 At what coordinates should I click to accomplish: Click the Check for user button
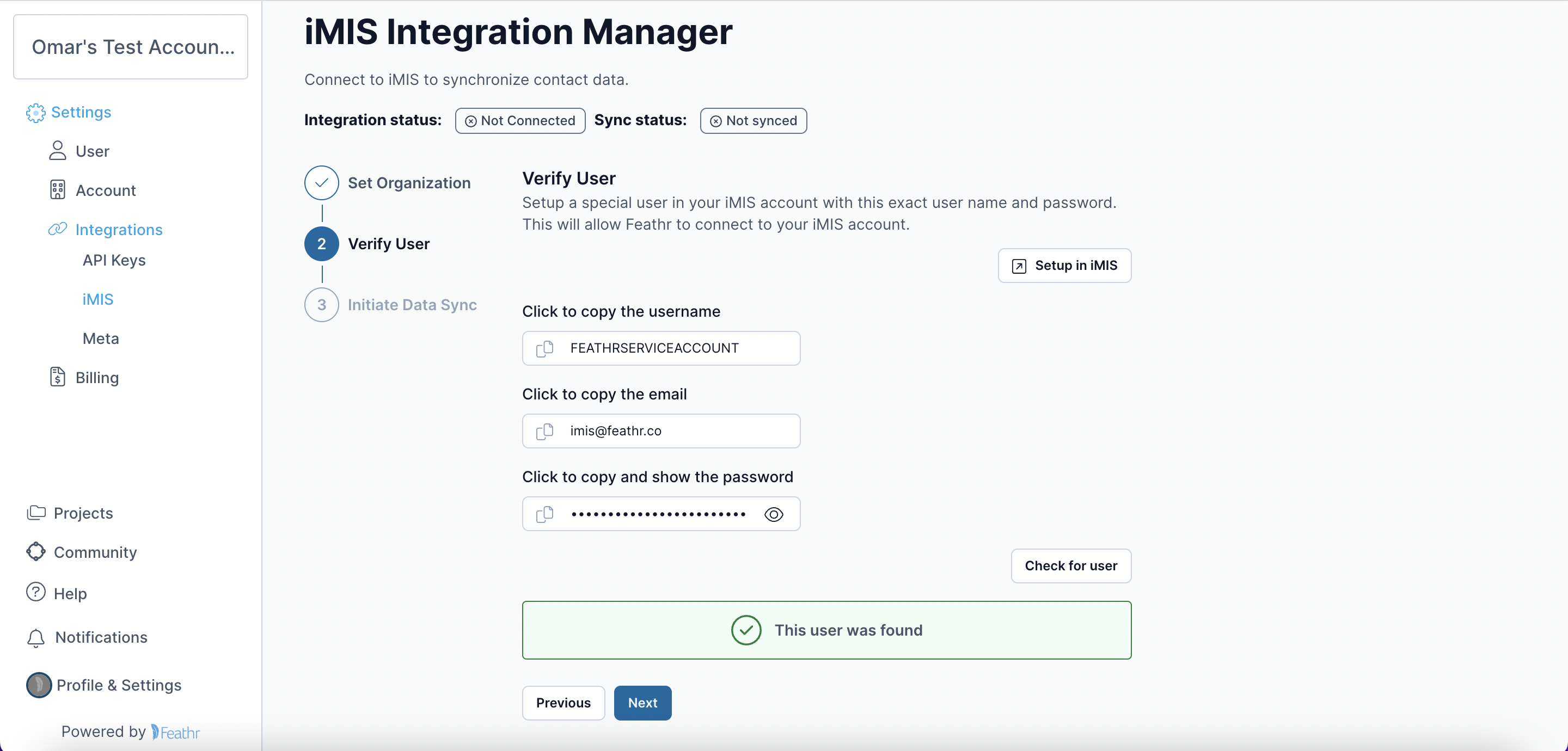click(1070, 565)
